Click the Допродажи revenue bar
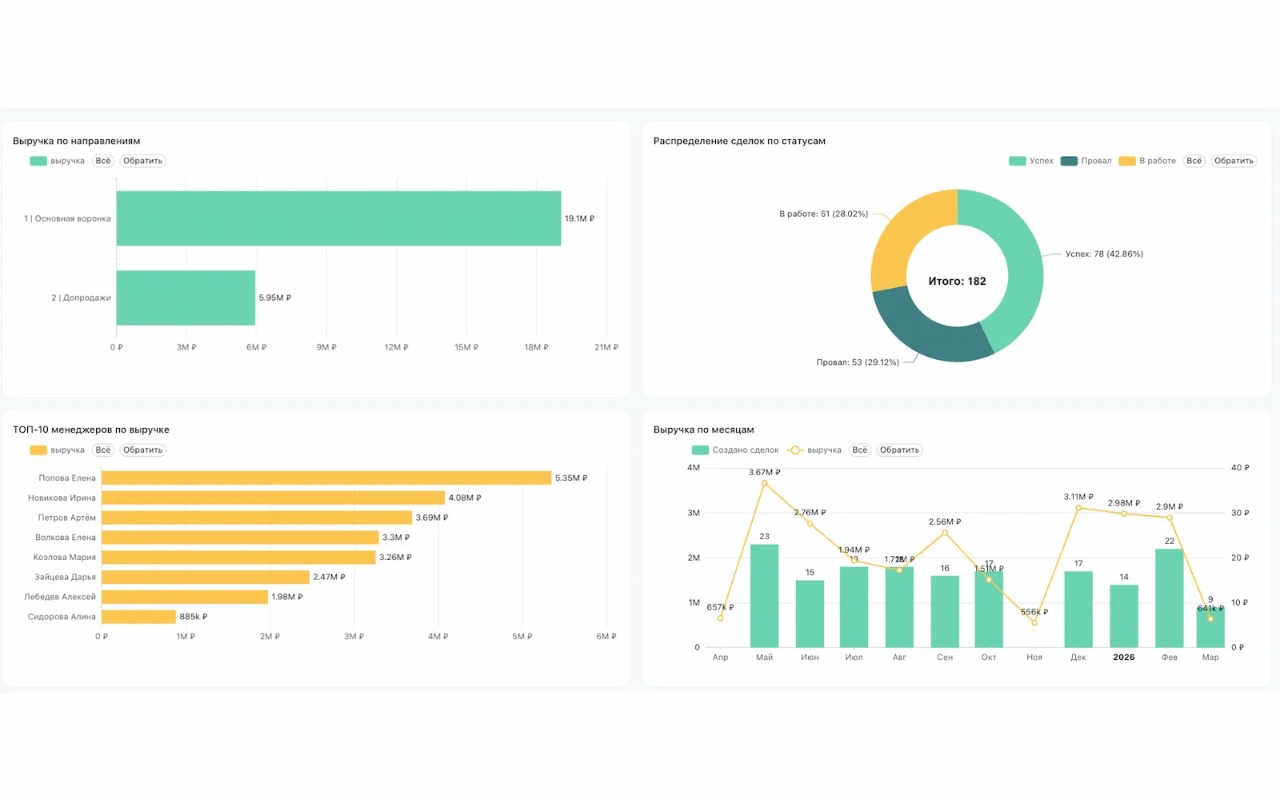This screenshot has width=1280, height=800. pyautogui.click(x=185, y=298)
